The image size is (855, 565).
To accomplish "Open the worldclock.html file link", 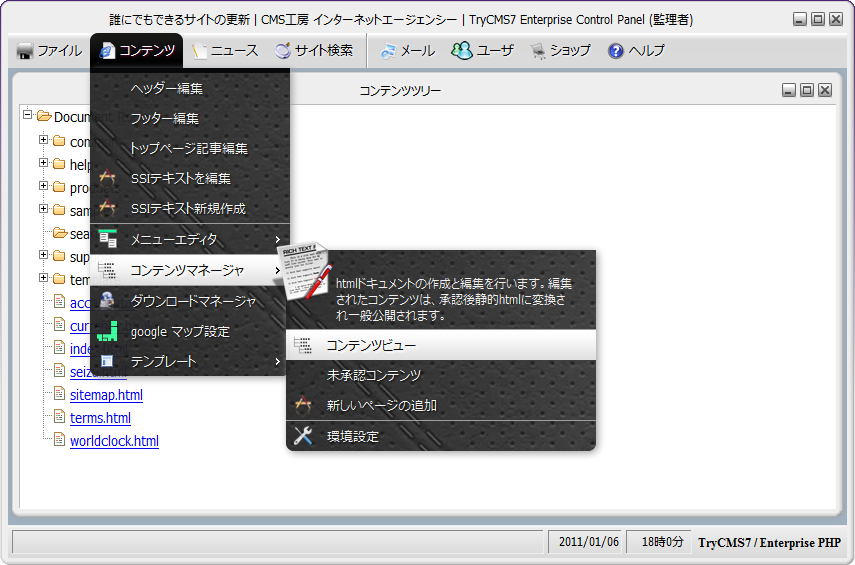I will tap(114, 441).
